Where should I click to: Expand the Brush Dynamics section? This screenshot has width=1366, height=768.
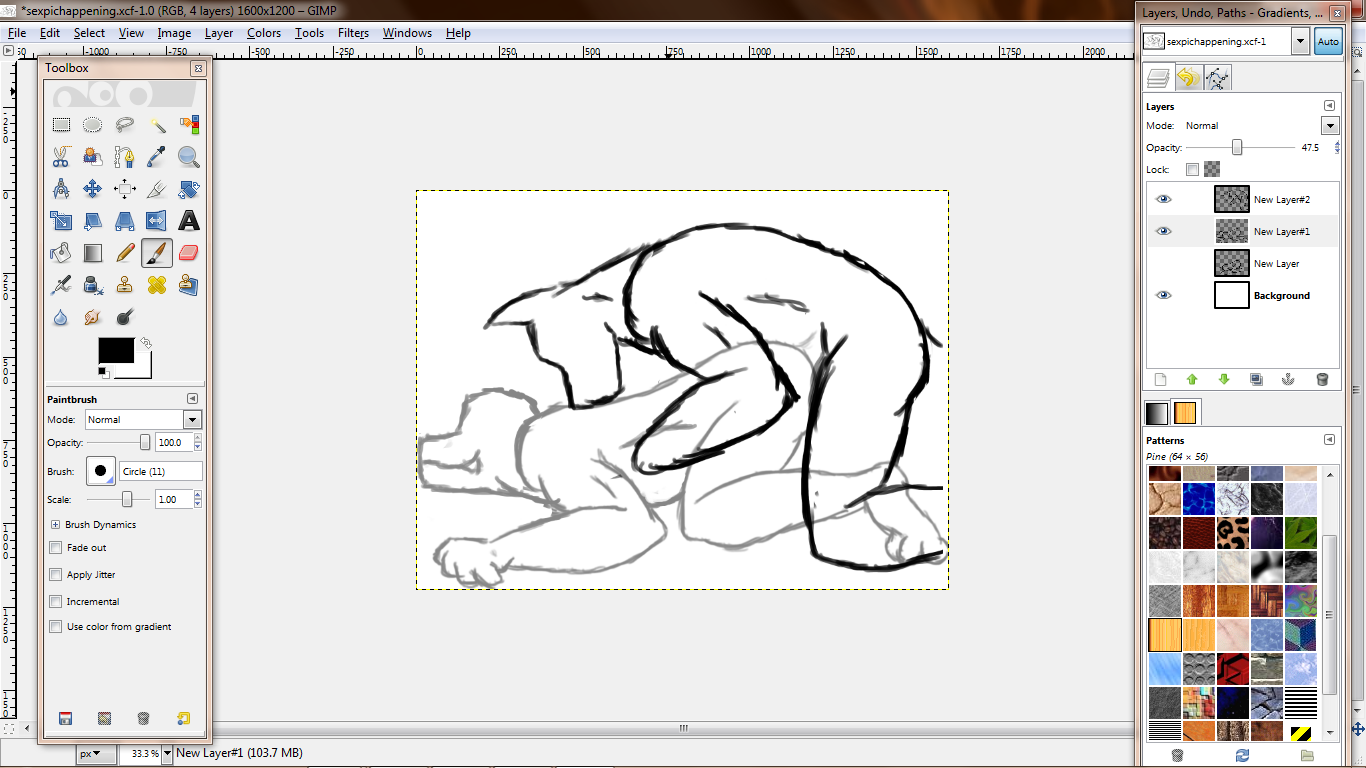click(x=55, y=524)
